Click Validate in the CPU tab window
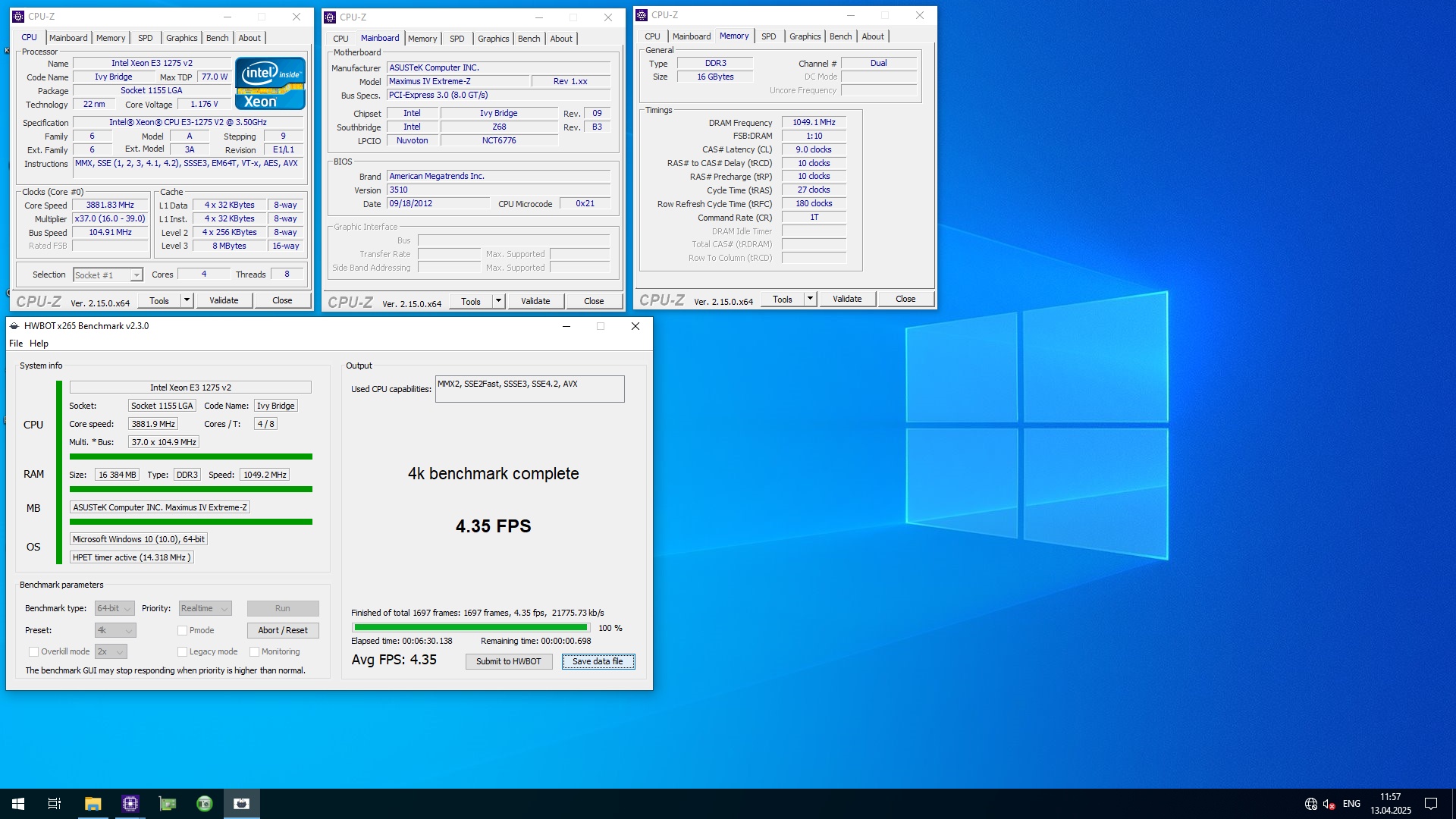This screenshot has height=819, width=1456. coord(224,301)
